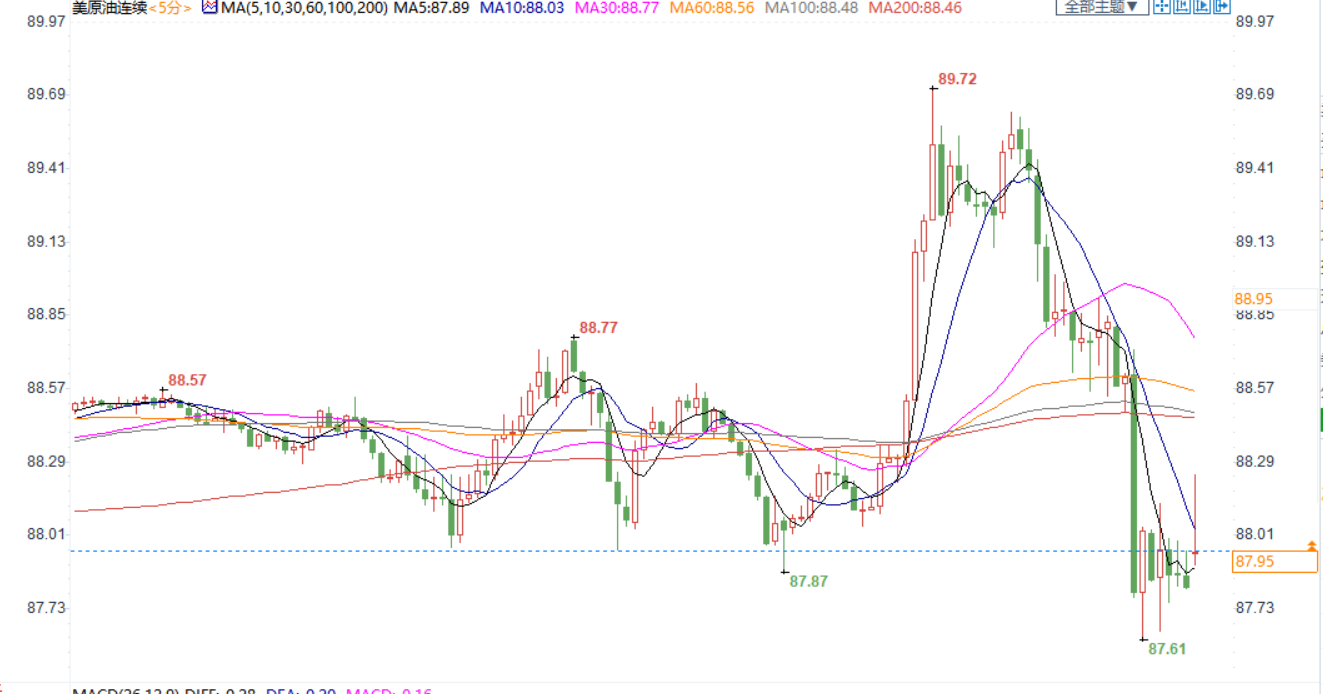The image size is (1323, 694).
Task: Click the orange arrow above current price tag
Action: [x=1311, y=545]
